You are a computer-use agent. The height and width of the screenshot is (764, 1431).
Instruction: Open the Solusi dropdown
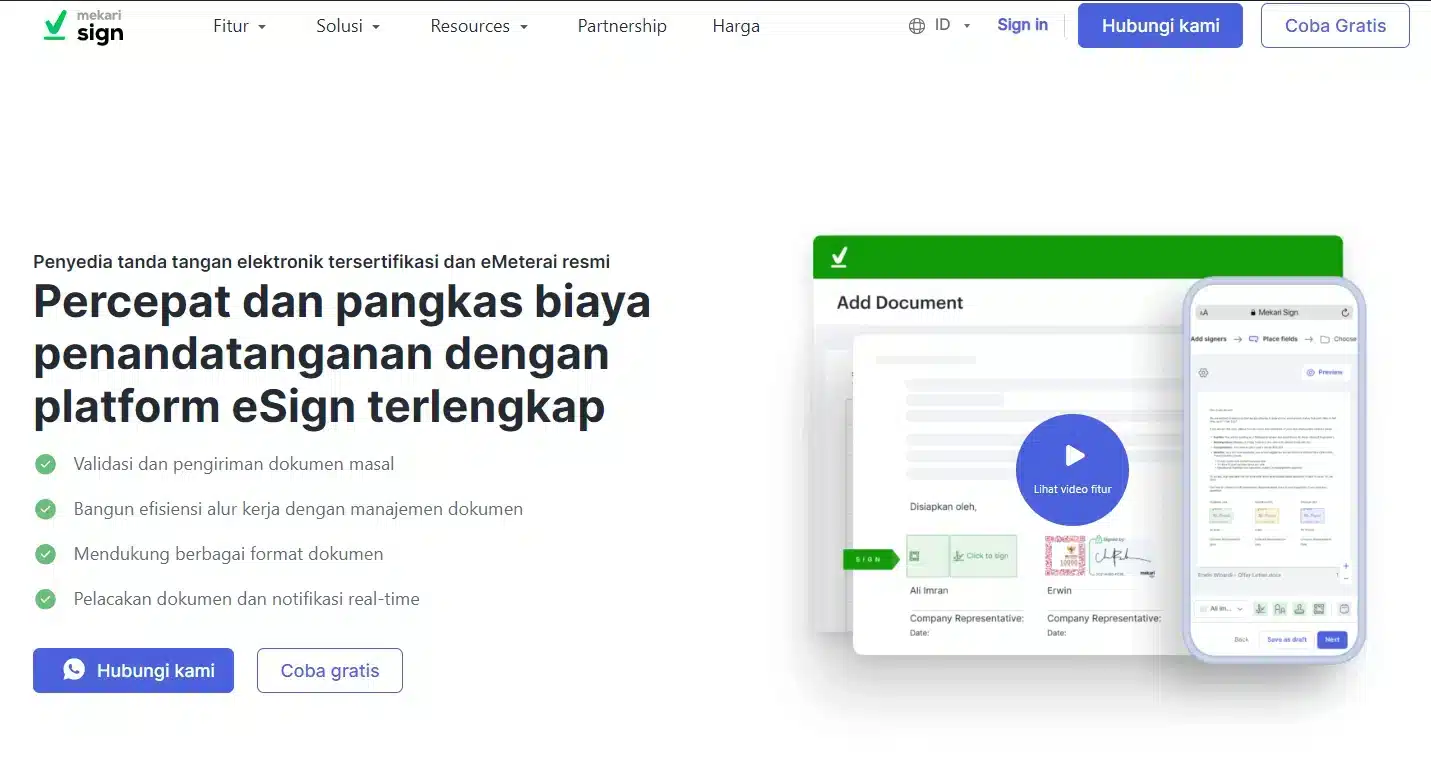click(x=347, y=26)
